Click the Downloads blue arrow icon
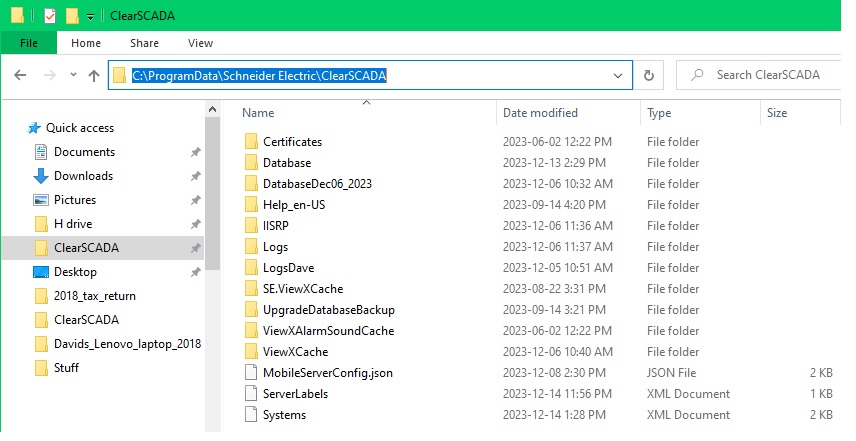Image resolution: width=856 pixels, height=441 pixels. pyautogui.click(x=41, y=176)
